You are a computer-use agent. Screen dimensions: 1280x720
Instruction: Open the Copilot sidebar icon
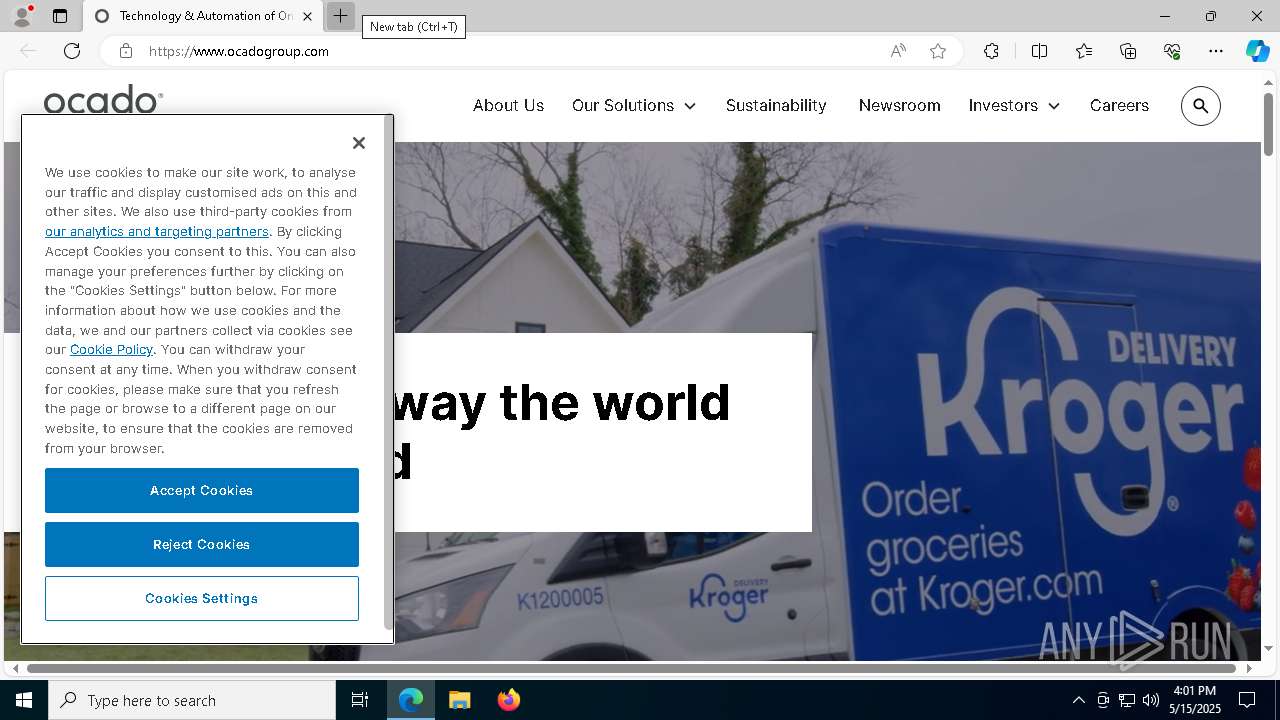click(1257, 51)
